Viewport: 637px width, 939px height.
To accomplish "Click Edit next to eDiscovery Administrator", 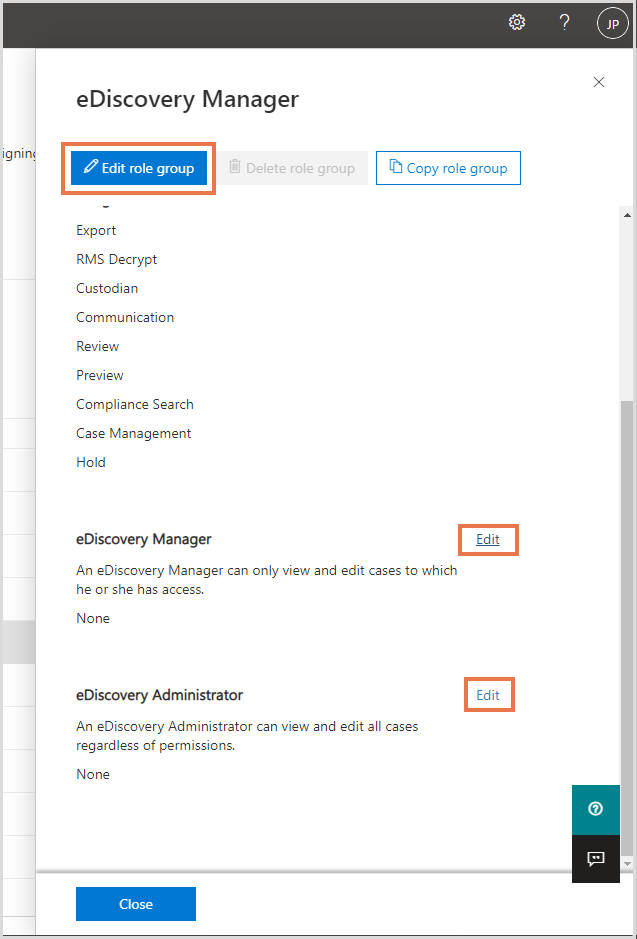I will [488, 694].
